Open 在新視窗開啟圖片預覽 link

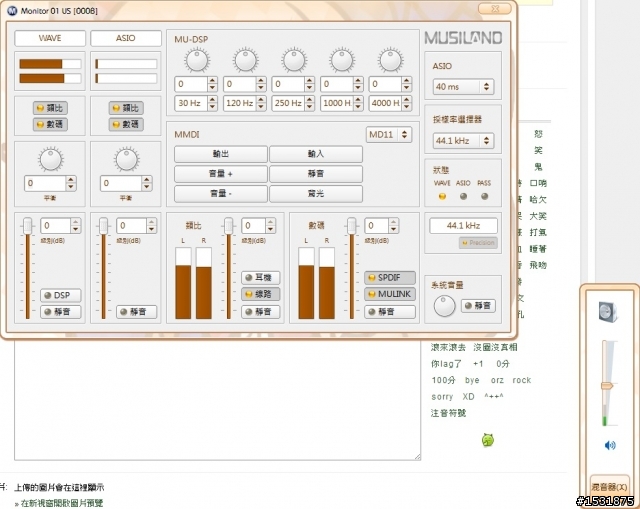point(62,503)
